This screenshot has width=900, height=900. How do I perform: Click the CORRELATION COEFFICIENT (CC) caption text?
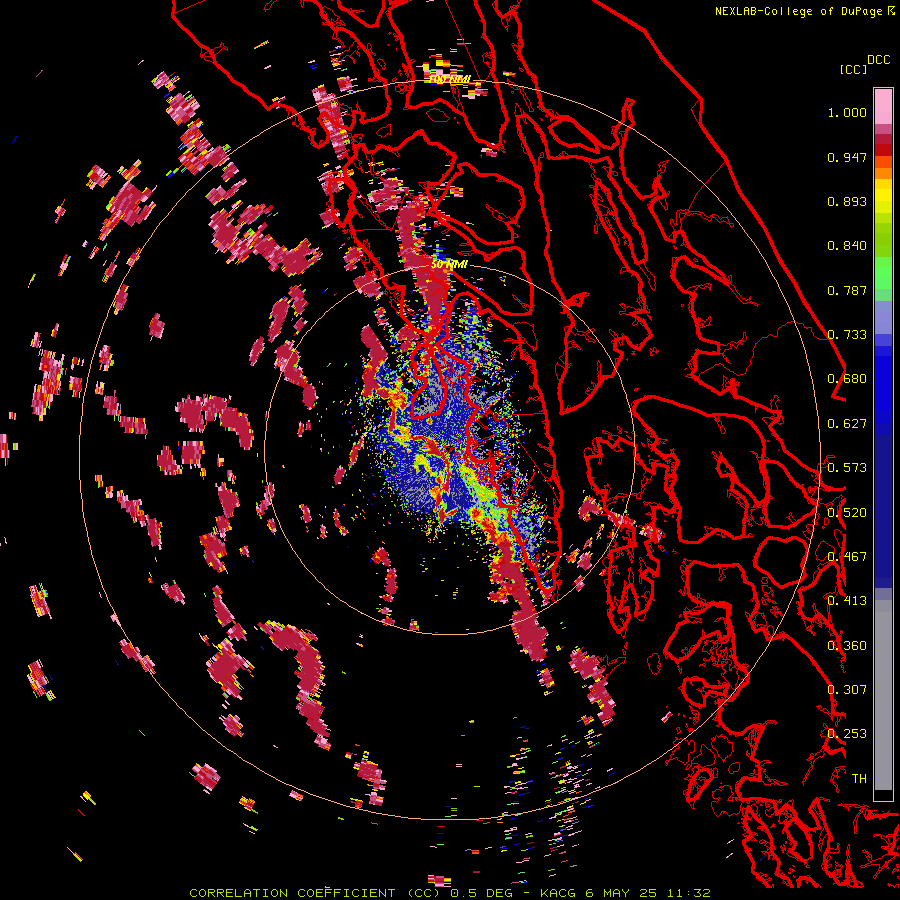click(315, 893)
